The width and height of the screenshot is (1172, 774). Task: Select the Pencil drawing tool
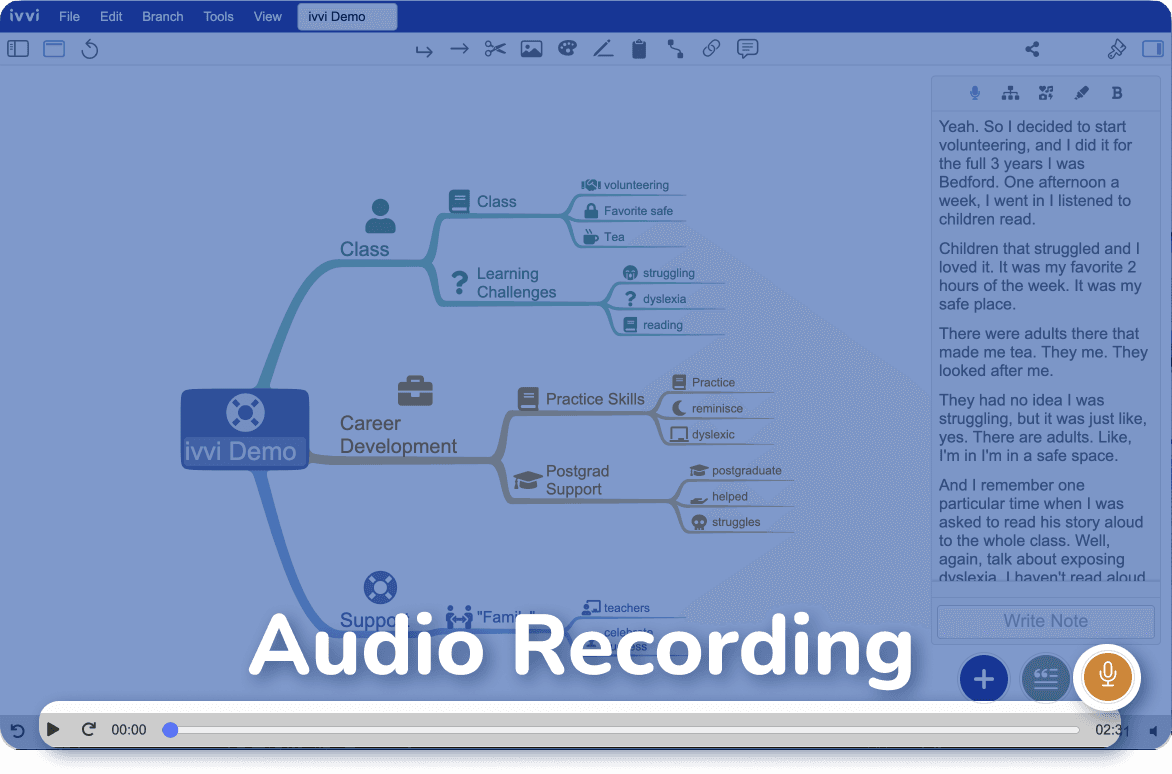603,48
